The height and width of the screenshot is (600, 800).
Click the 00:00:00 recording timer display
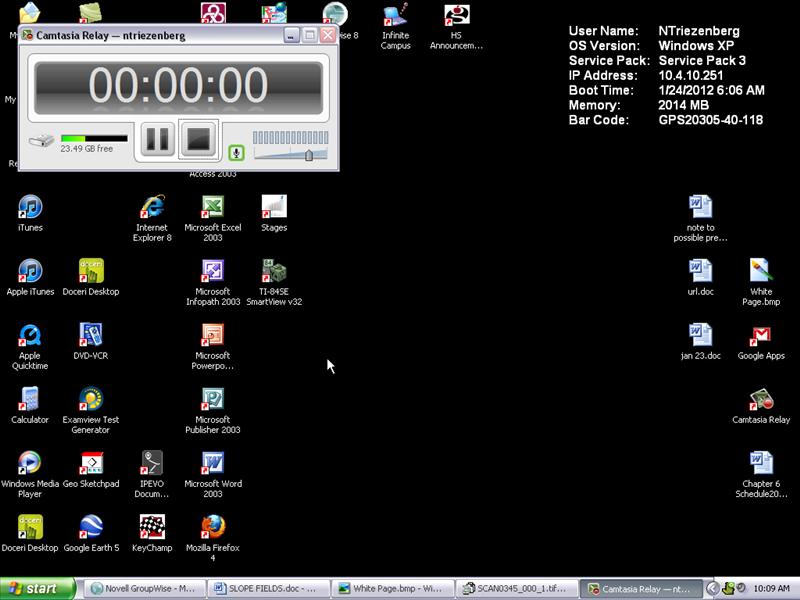coord(178,87)
